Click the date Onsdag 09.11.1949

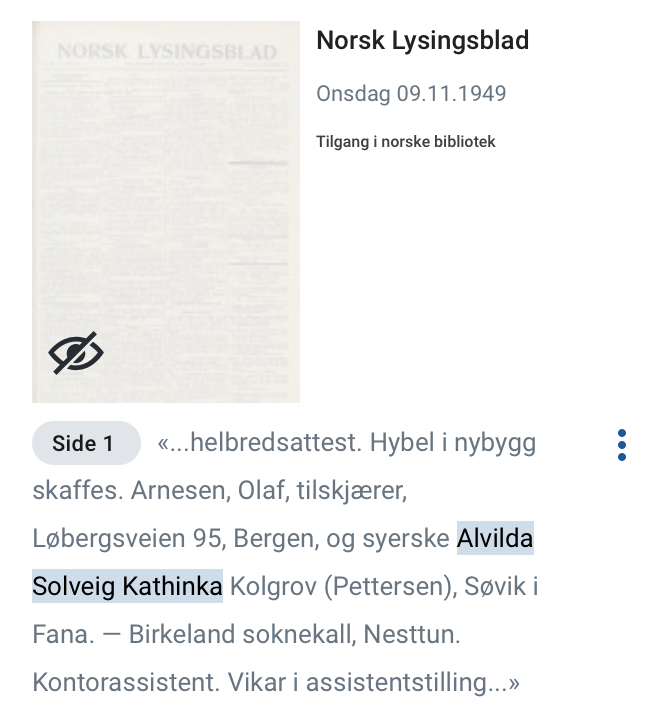pyautogui.click(x=411, y=94)
